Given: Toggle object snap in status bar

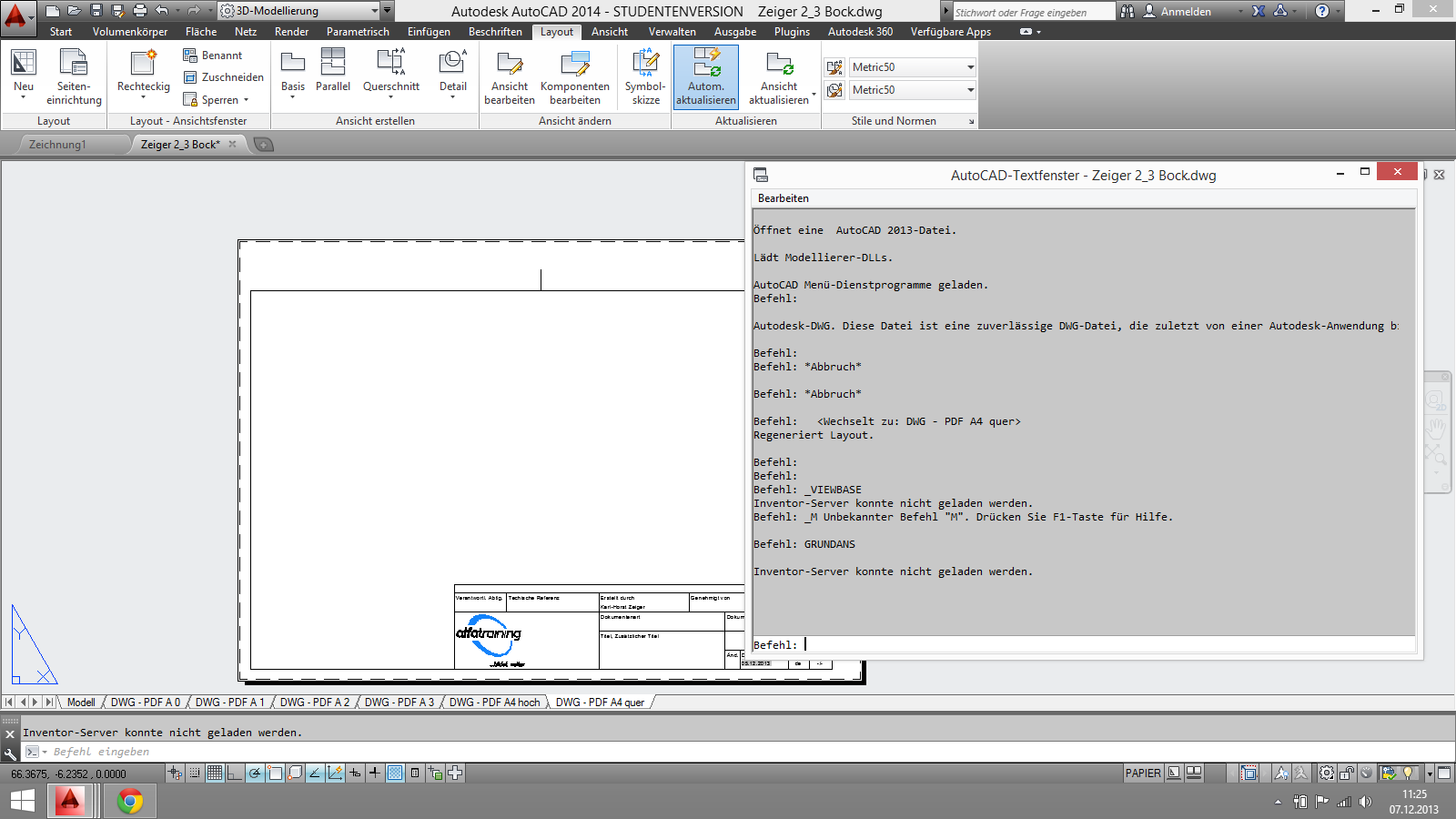Looking at the screenshot, I should (x=275, y=773).
